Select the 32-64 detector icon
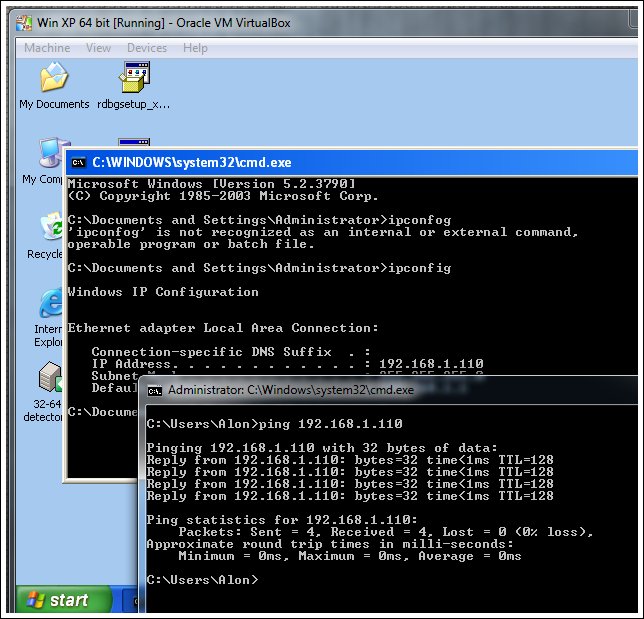 (x=44, y=392)
